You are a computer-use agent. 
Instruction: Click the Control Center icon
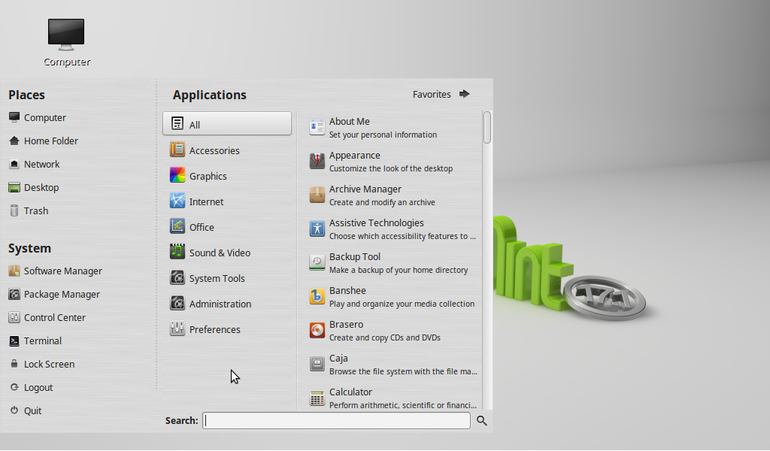[x=14, y=317]
